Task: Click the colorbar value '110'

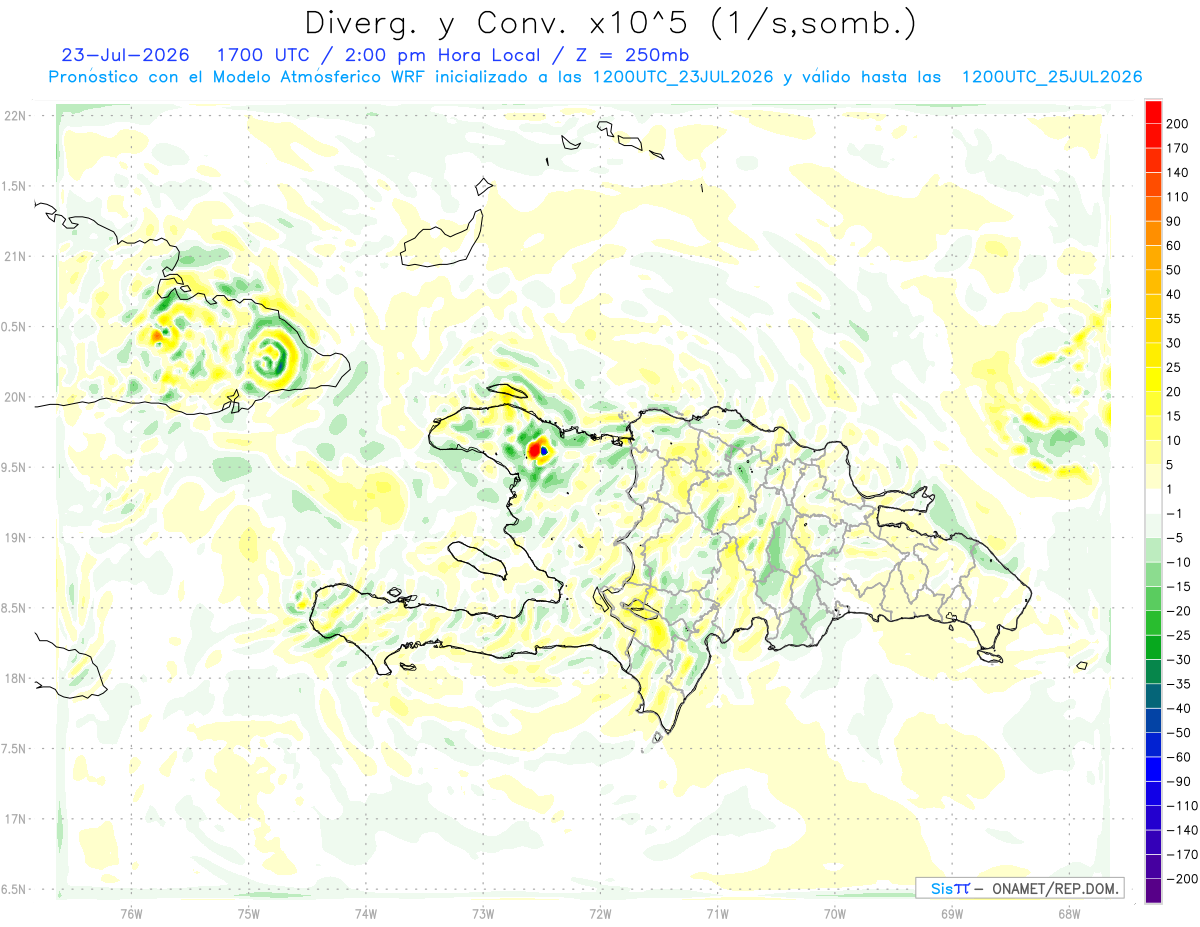Action: pos(1178,197)
